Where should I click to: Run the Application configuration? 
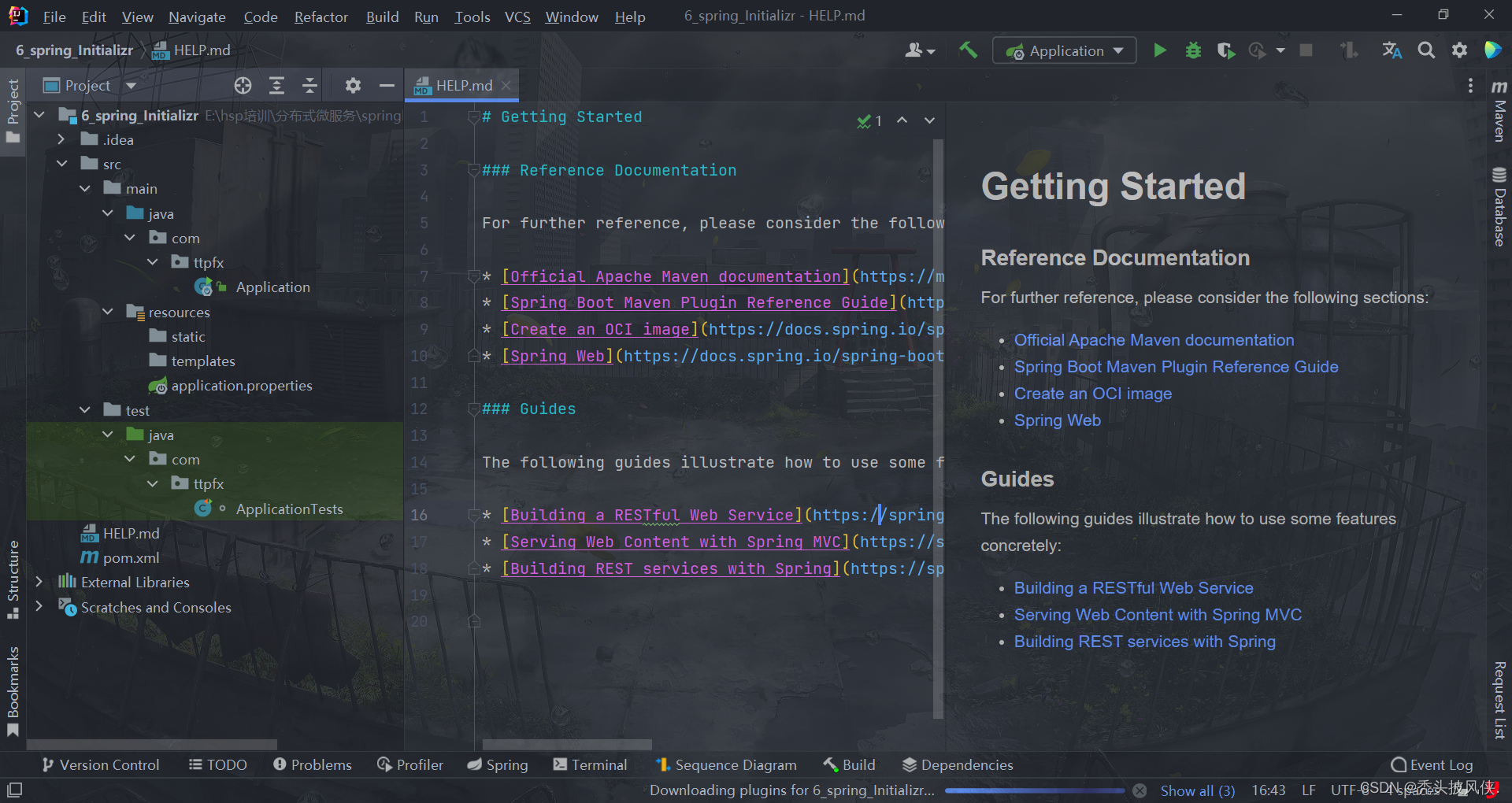1159,50
